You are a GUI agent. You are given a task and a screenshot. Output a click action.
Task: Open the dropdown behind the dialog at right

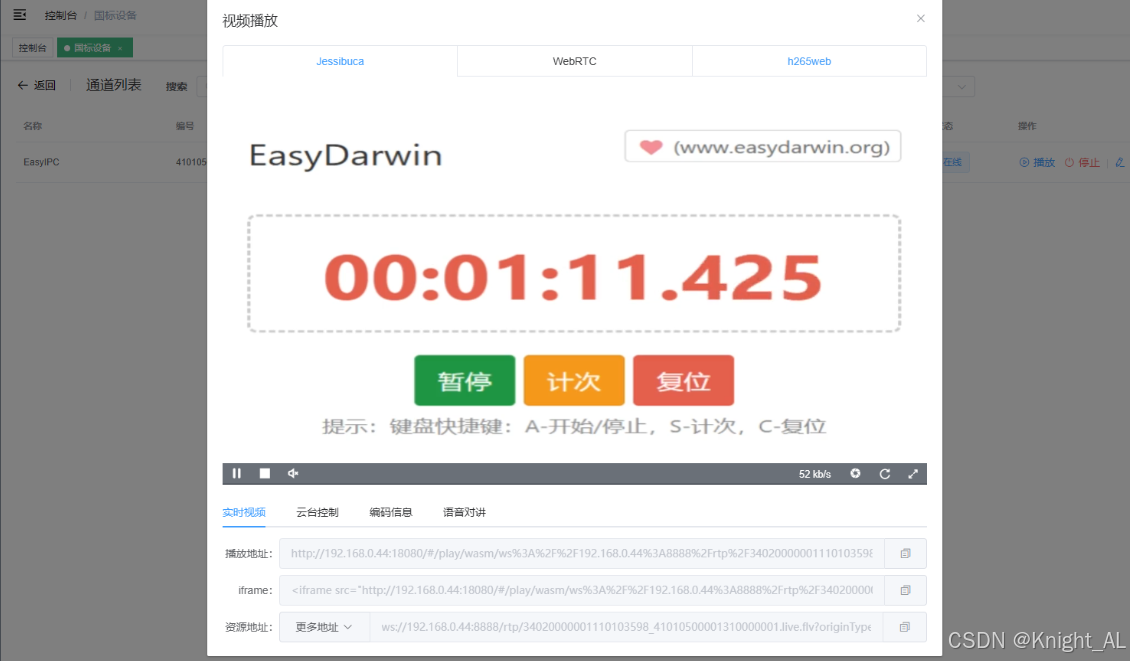pyautogui.click(x=960, y=86)
